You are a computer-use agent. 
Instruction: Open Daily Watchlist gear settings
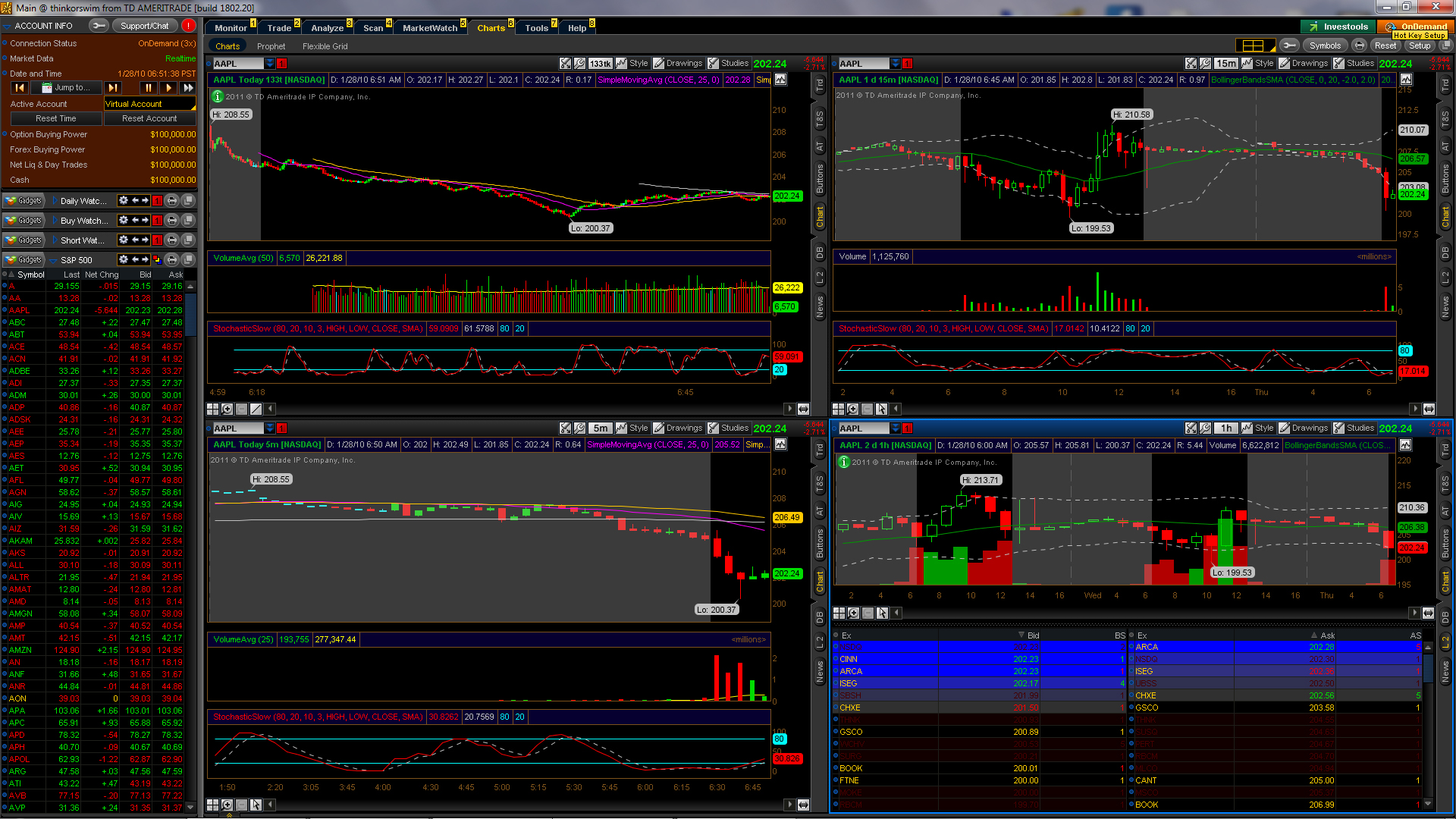(124, 201)
